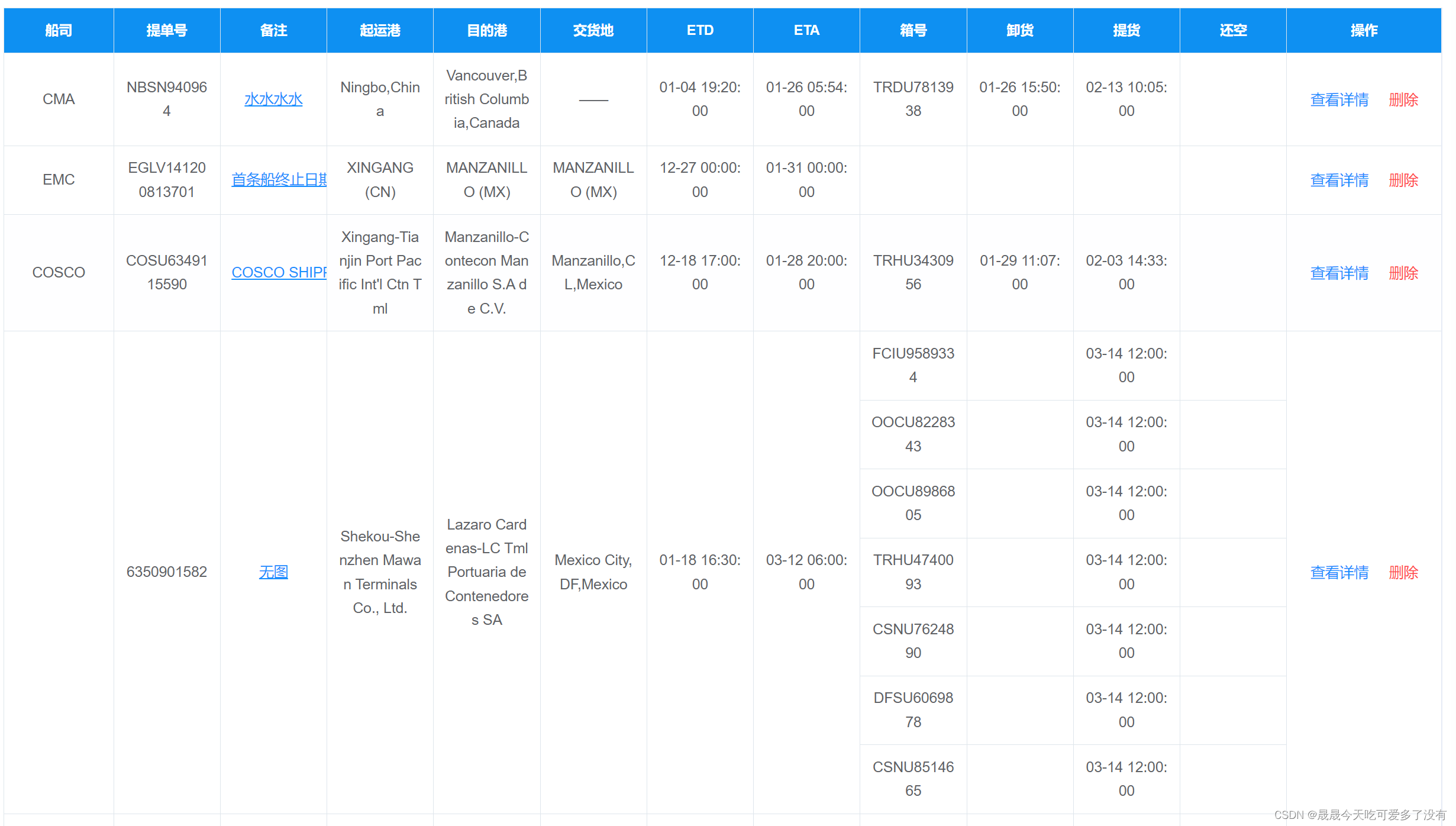Click container number TRHU4740093
Image resolution: width=1456 pixels, height=826 pixels.
[x=913, y=572]
